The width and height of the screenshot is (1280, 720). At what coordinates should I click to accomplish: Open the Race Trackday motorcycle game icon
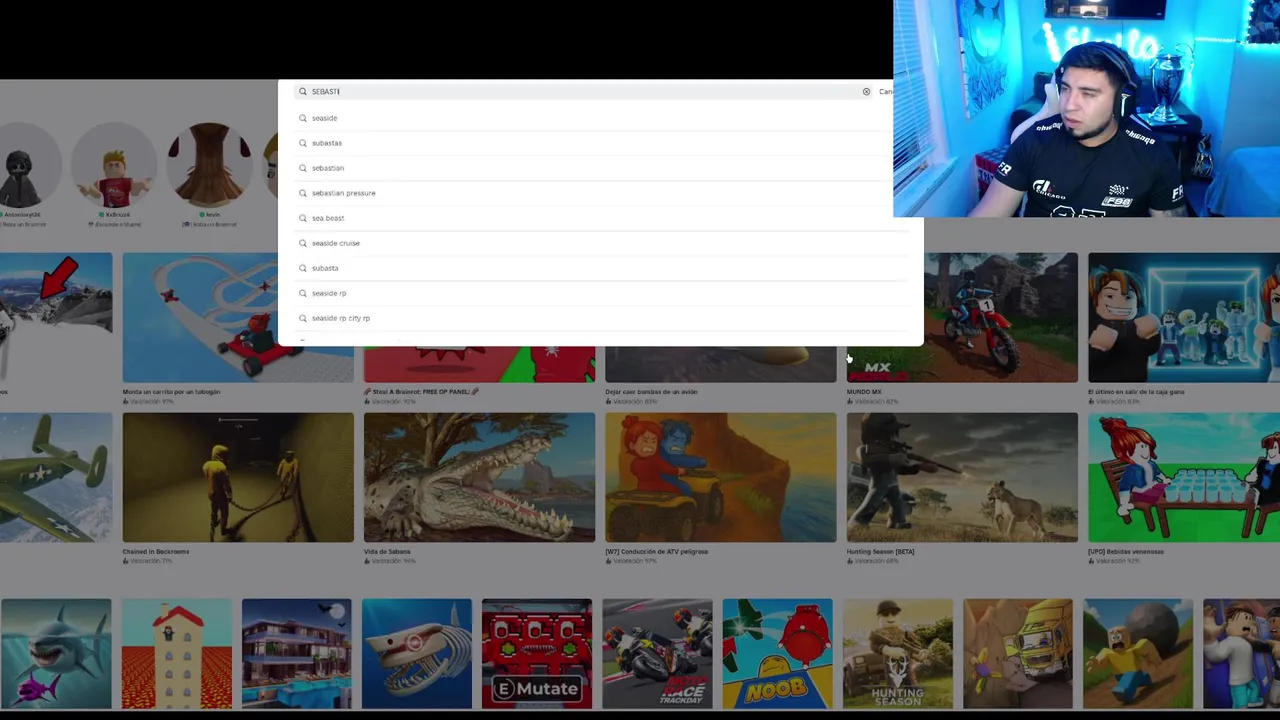pyautogui.click(x=657, y=653)
